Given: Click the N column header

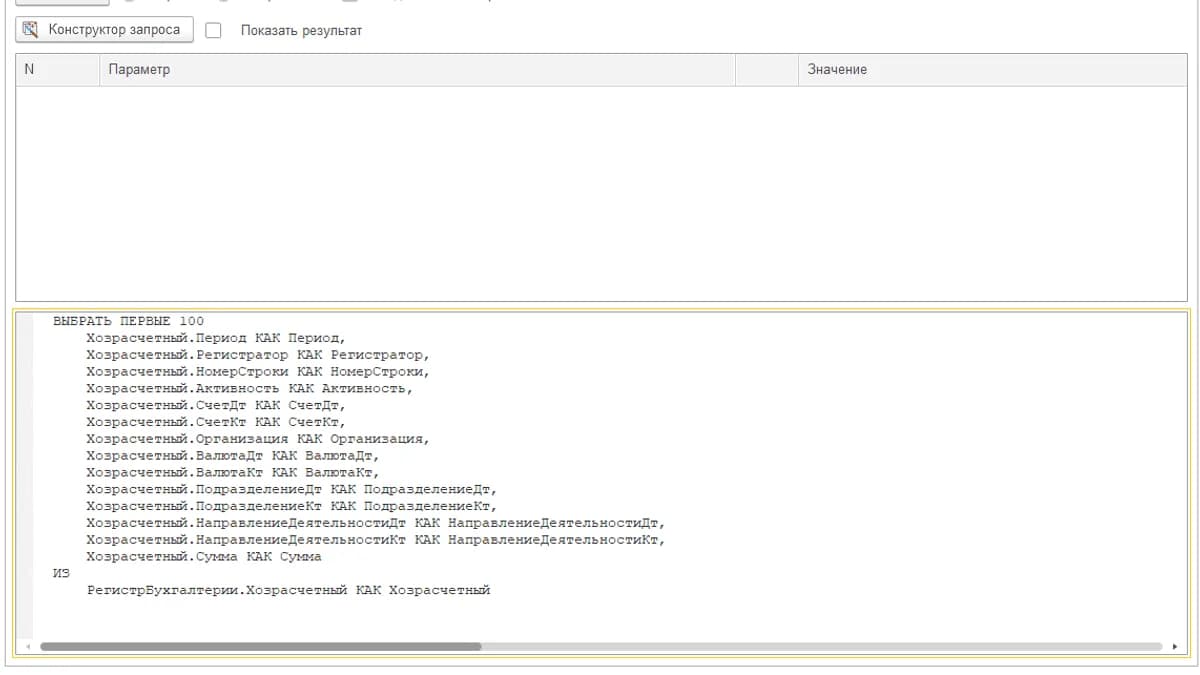Looking at the screenshot, I should point(57,70).
